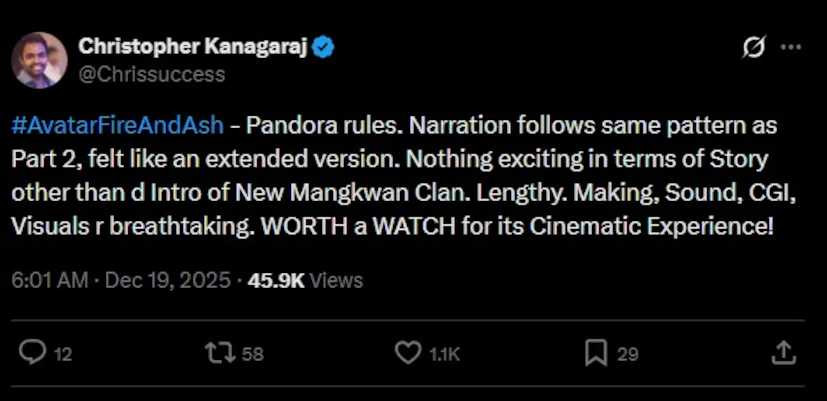The image size is (827, 401).
Task: Click the reply speech bubble icon
Action: coord(34,352)
